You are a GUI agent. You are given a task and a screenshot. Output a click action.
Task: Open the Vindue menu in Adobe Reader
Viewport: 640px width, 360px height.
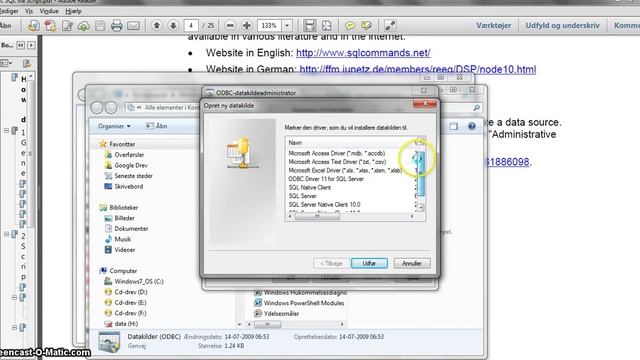tap(49, 11)
